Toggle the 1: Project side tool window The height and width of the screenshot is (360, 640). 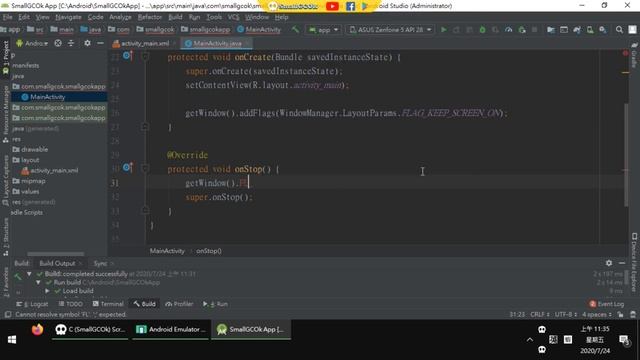click(x=5, y=57)
